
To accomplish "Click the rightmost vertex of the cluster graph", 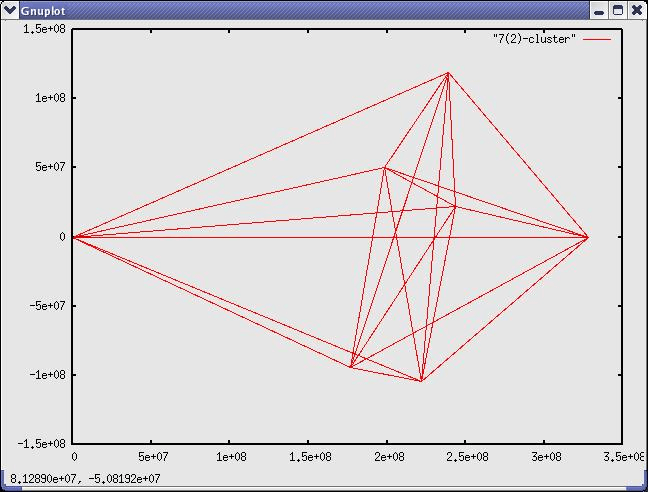I will pos(588,237).
